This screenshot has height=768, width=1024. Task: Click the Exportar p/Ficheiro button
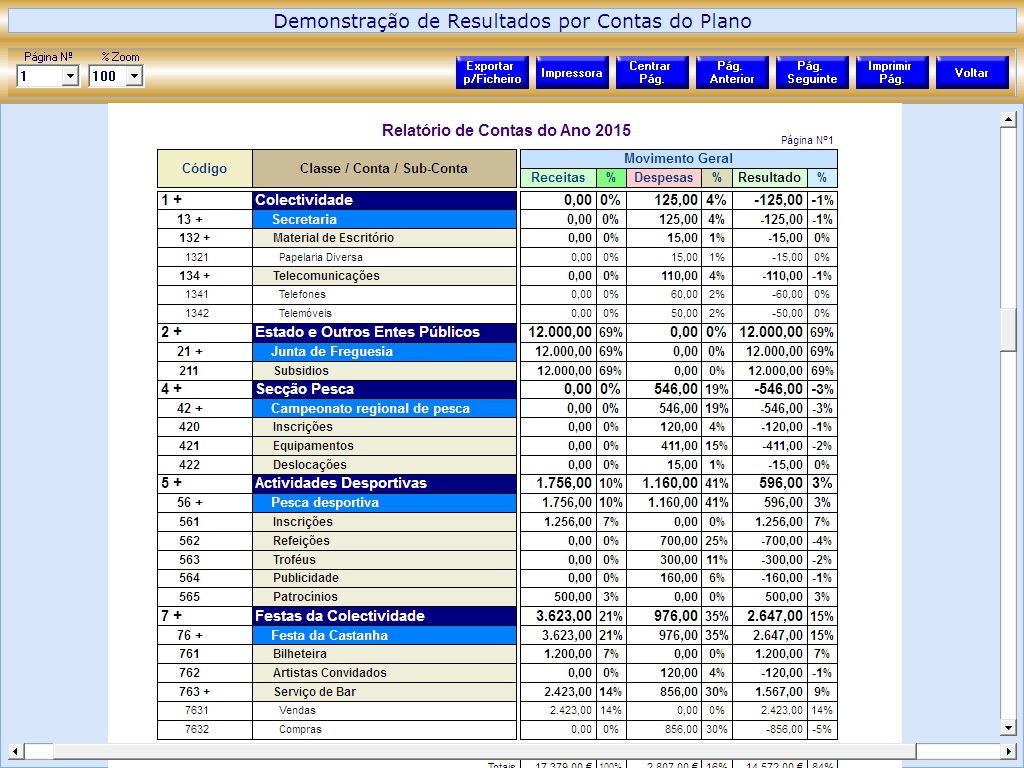tap(493, 73)
